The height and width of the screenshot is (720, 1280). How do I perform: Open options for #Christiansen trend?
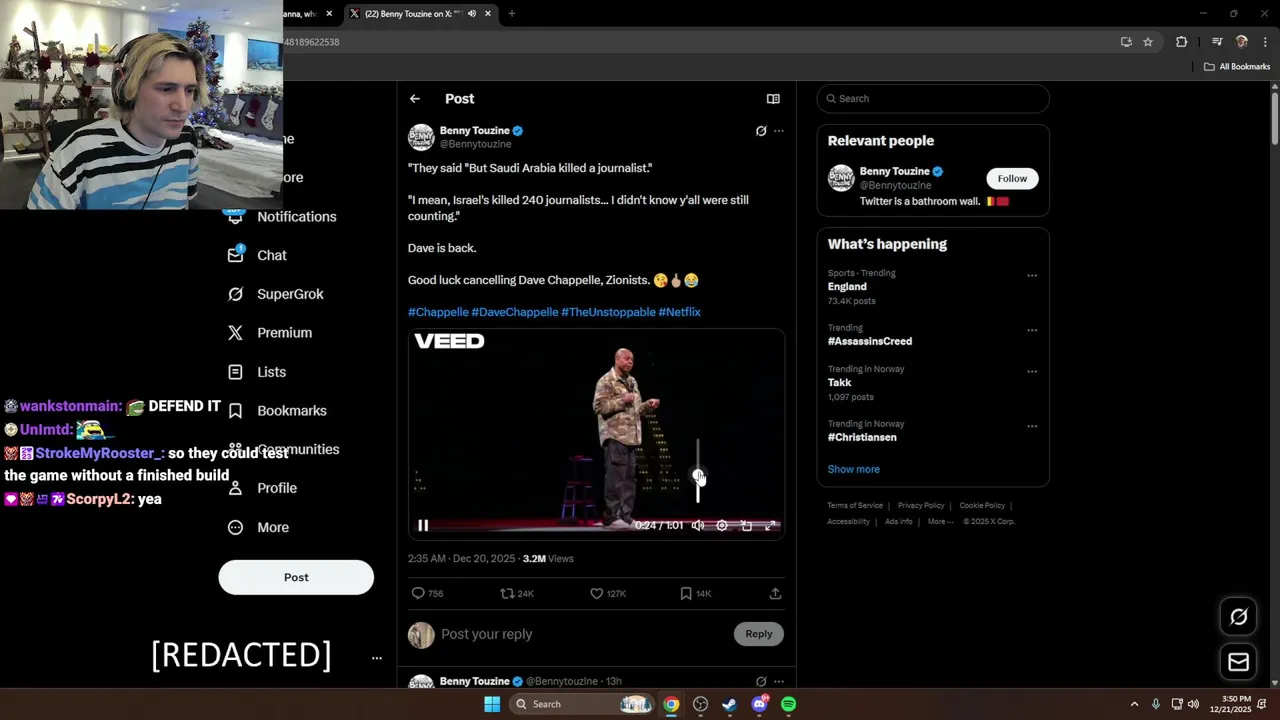1032,426
